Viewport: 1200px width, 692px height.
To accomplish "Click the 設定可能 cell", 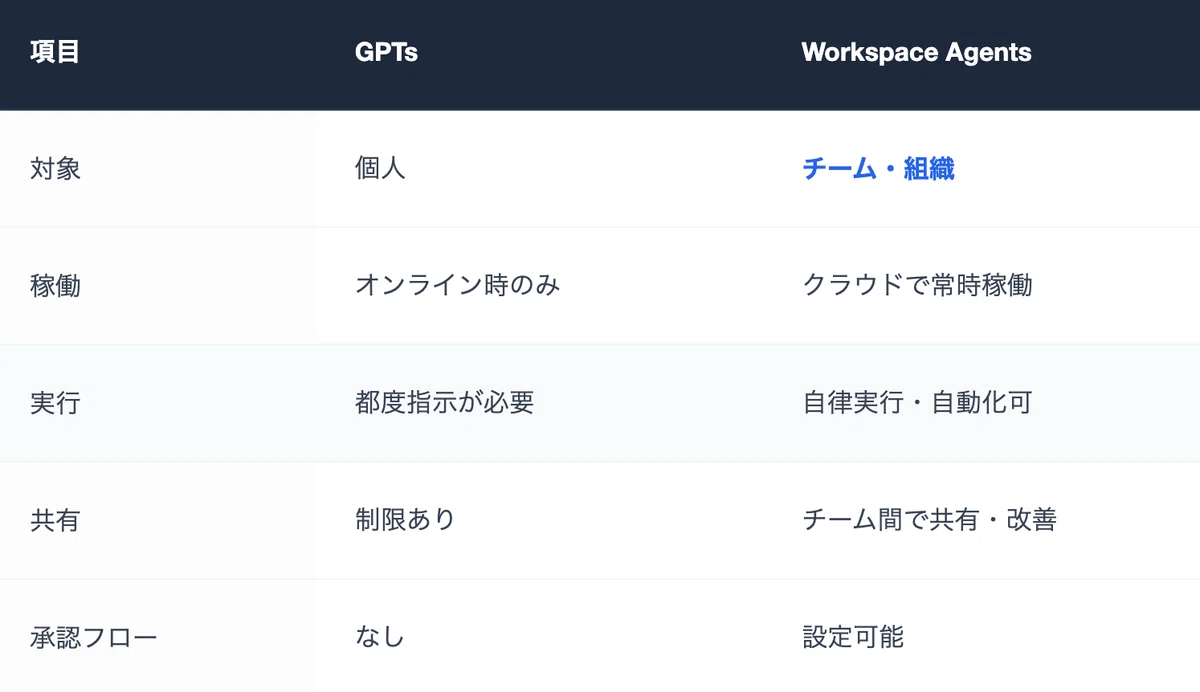I will 853,637.
